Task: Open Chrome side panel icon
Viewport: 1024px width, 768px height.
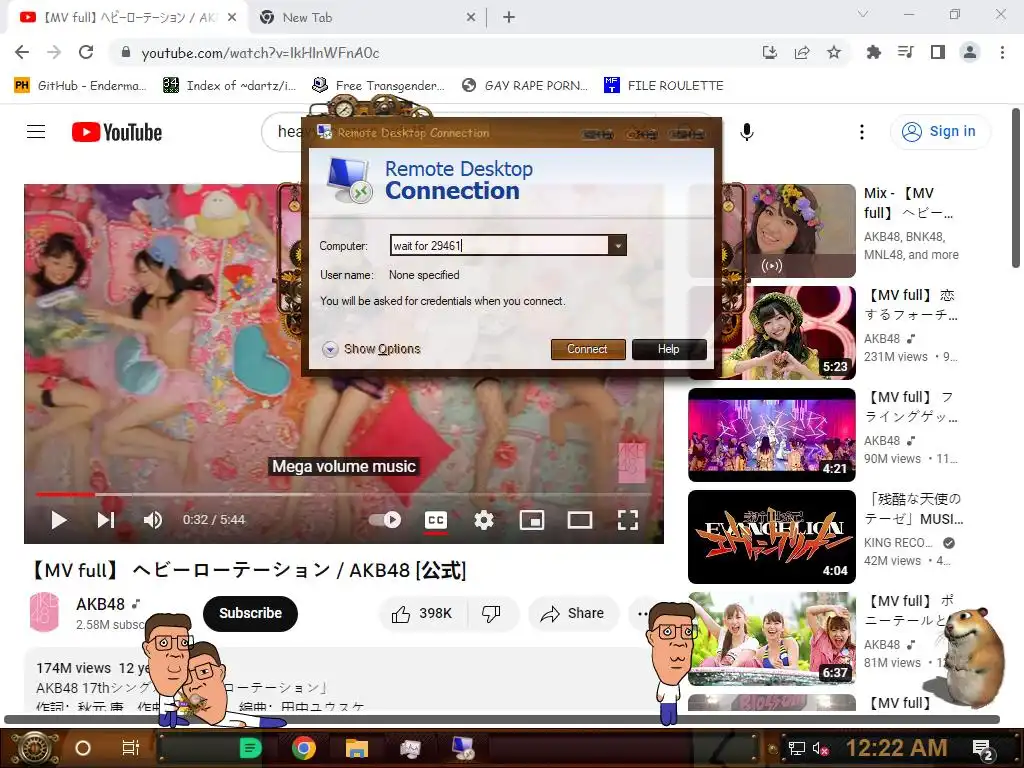Action: coord(938,52)
